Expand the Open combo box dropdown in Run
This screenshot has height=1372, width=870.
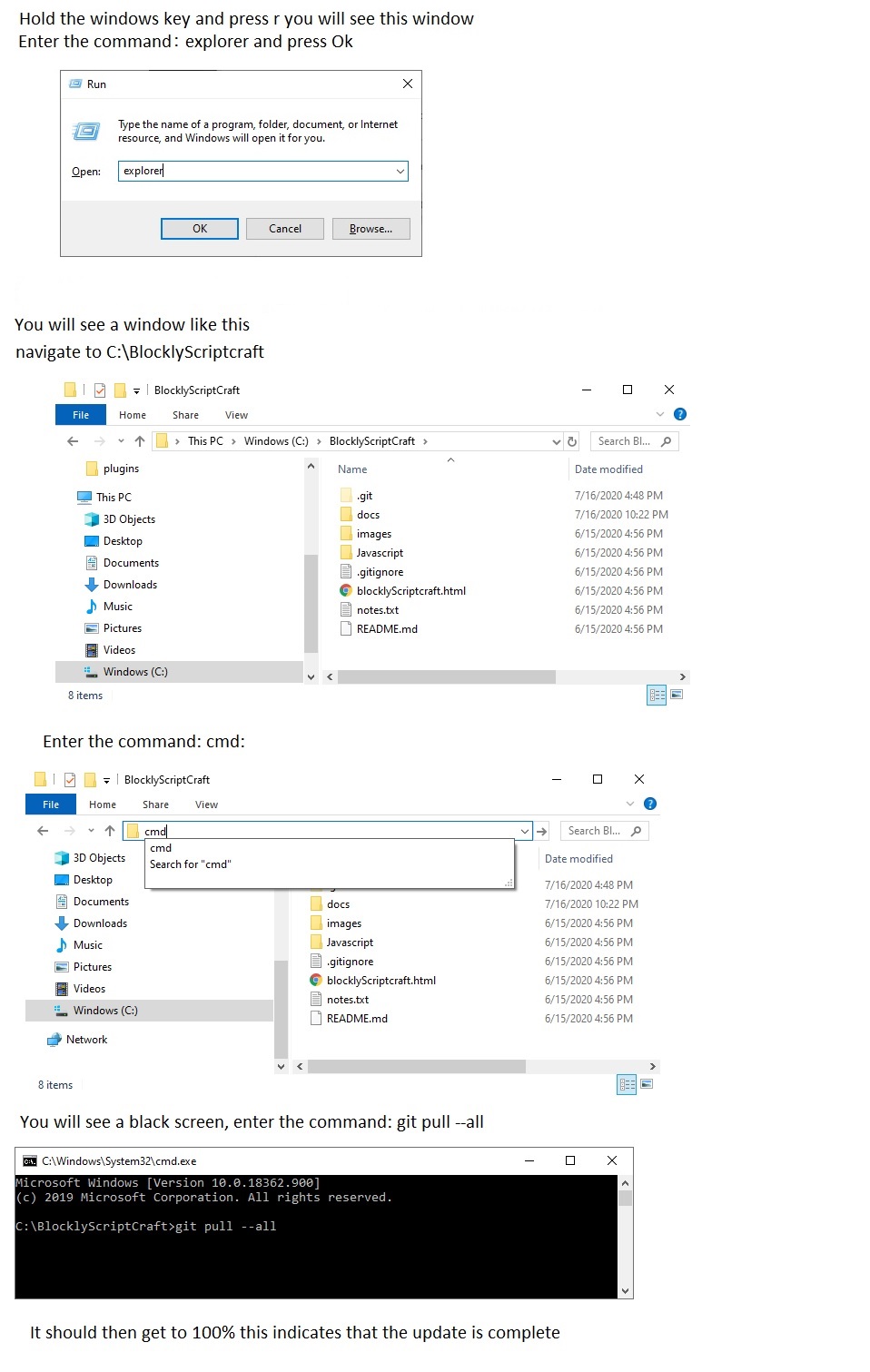400,171
